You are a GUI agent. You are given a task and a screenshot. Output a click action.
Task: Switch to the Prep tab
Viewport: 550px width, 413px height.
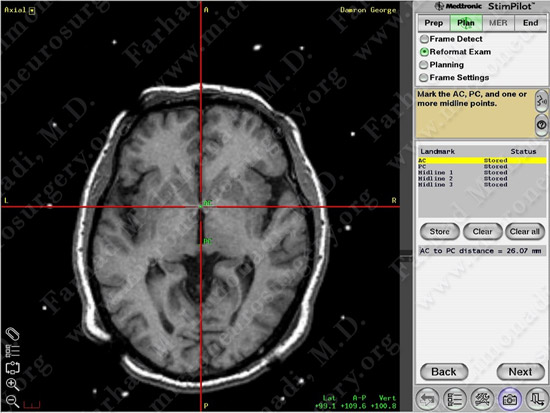[x=434, y=23]
